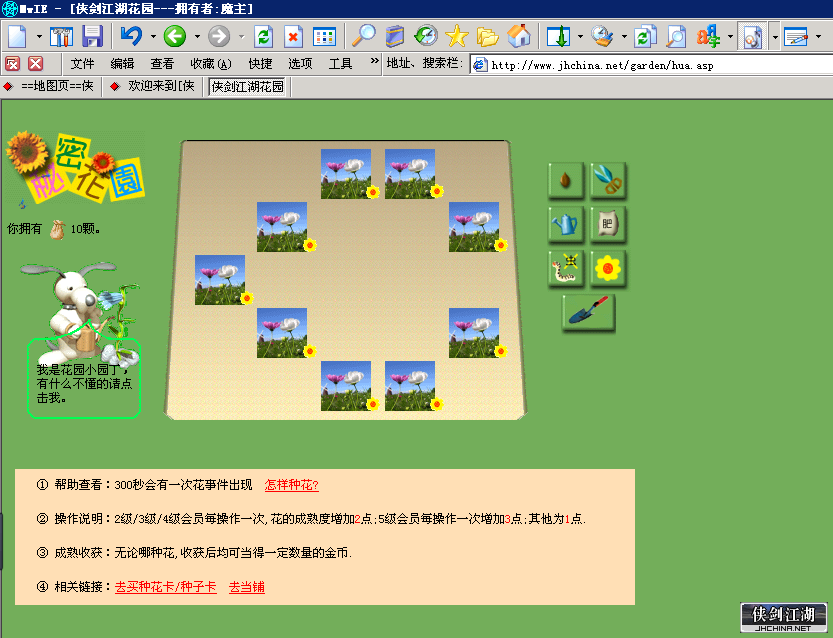Open the dropdown beside the new page icon
The height and width of the screenshot is (638, 833).
point(39,37)
